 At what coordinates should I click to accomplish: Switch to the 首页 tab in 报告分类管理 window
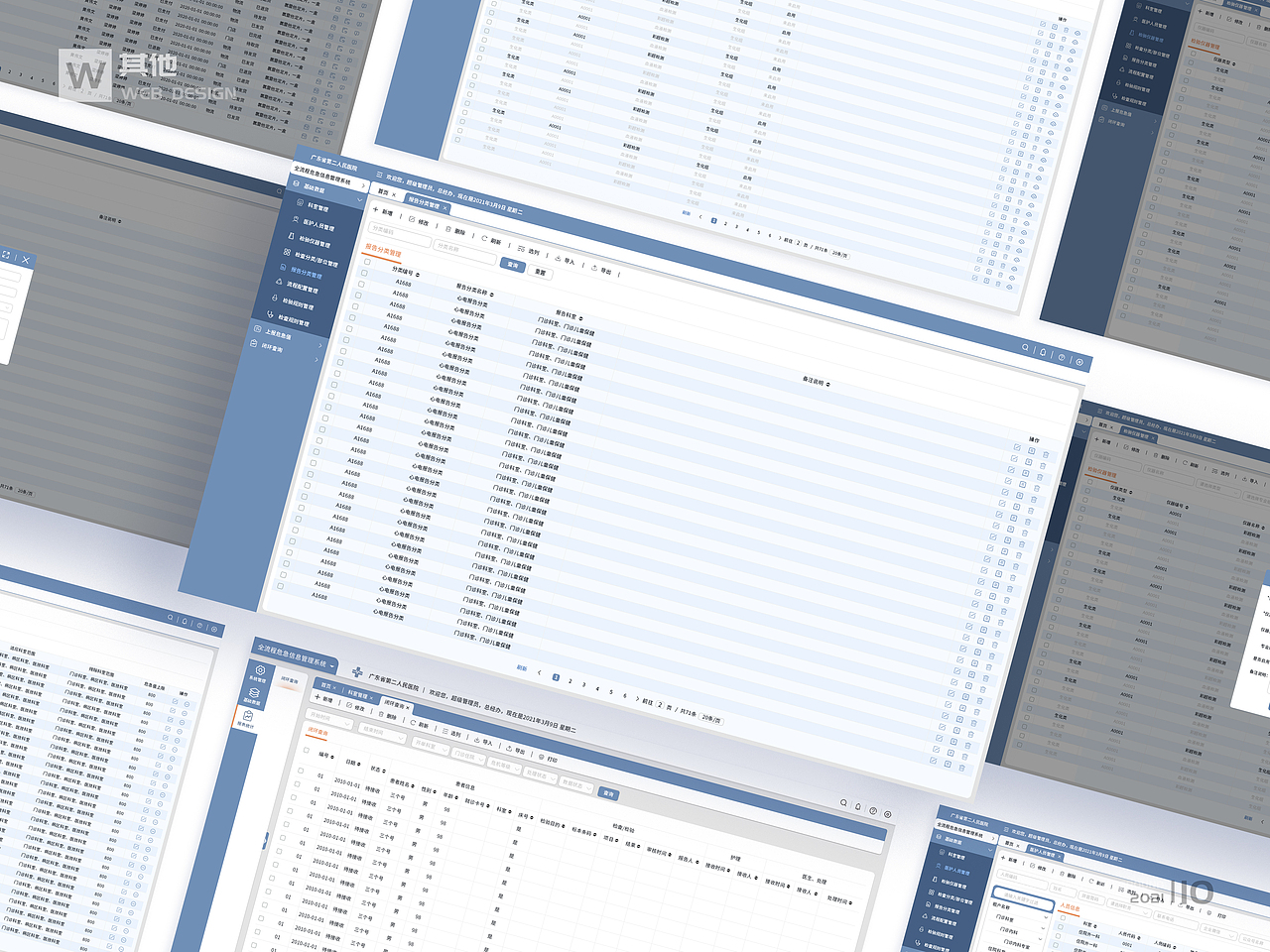(386, 192)
